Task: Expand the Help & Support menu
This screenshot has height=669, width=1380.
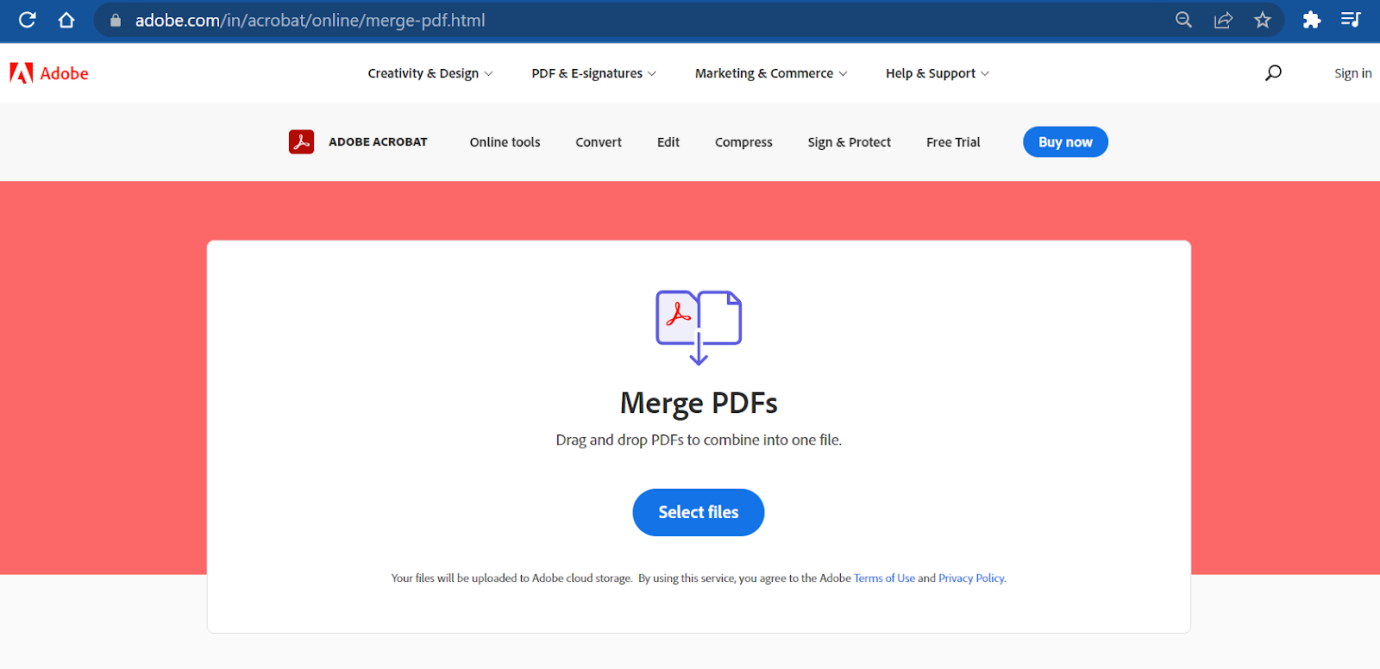Action: [937, 73]
